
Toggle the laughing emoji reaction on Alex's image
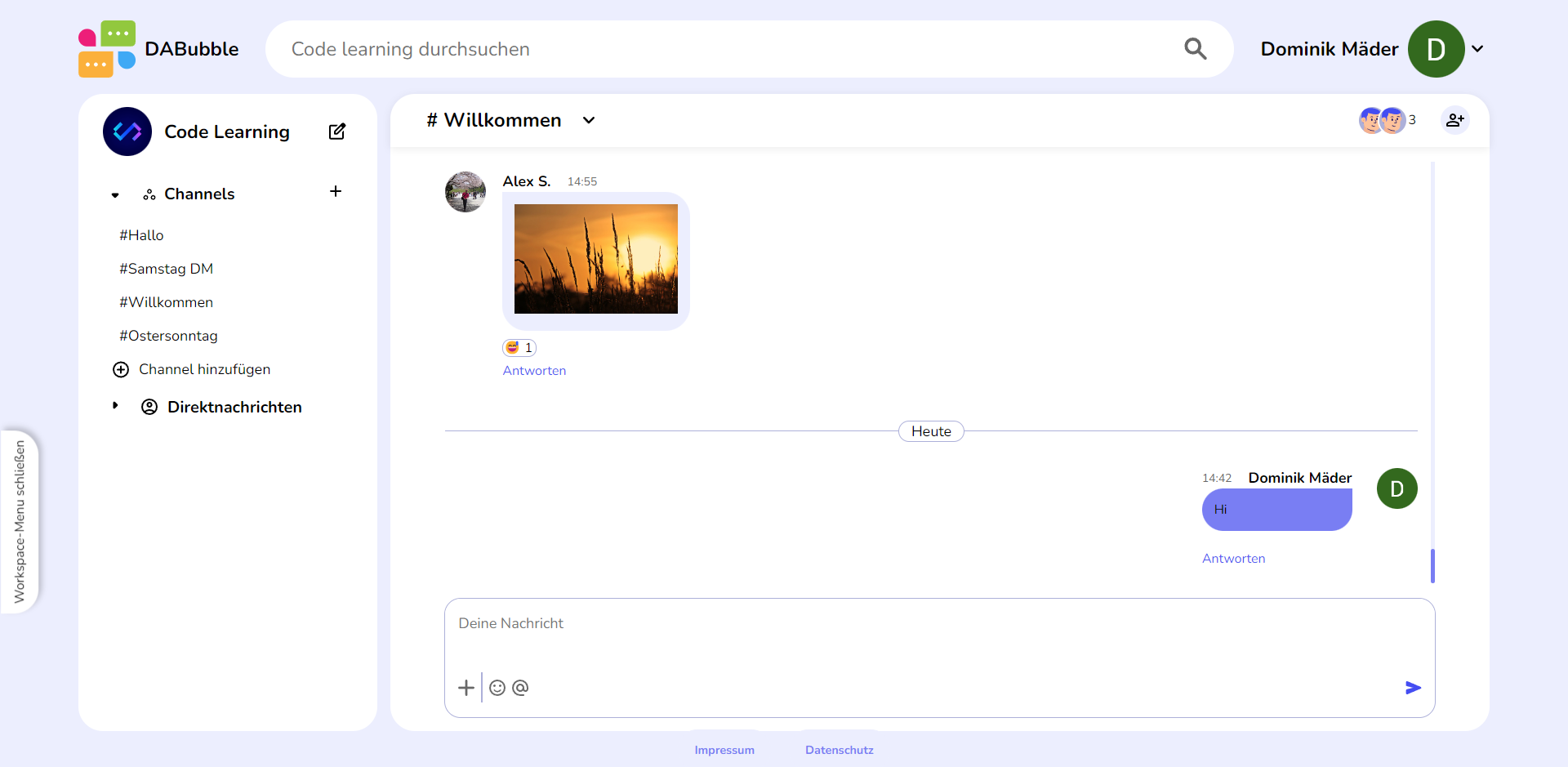pos(519,347)
